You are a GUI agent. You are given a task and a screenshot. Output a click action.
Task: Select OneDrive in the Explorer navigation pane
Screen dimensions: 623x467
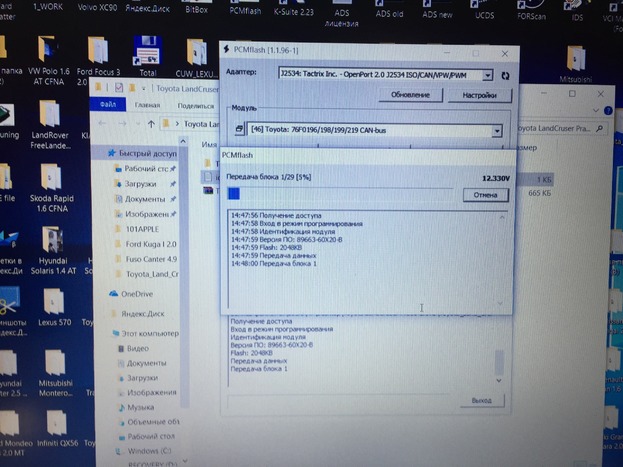137,294
